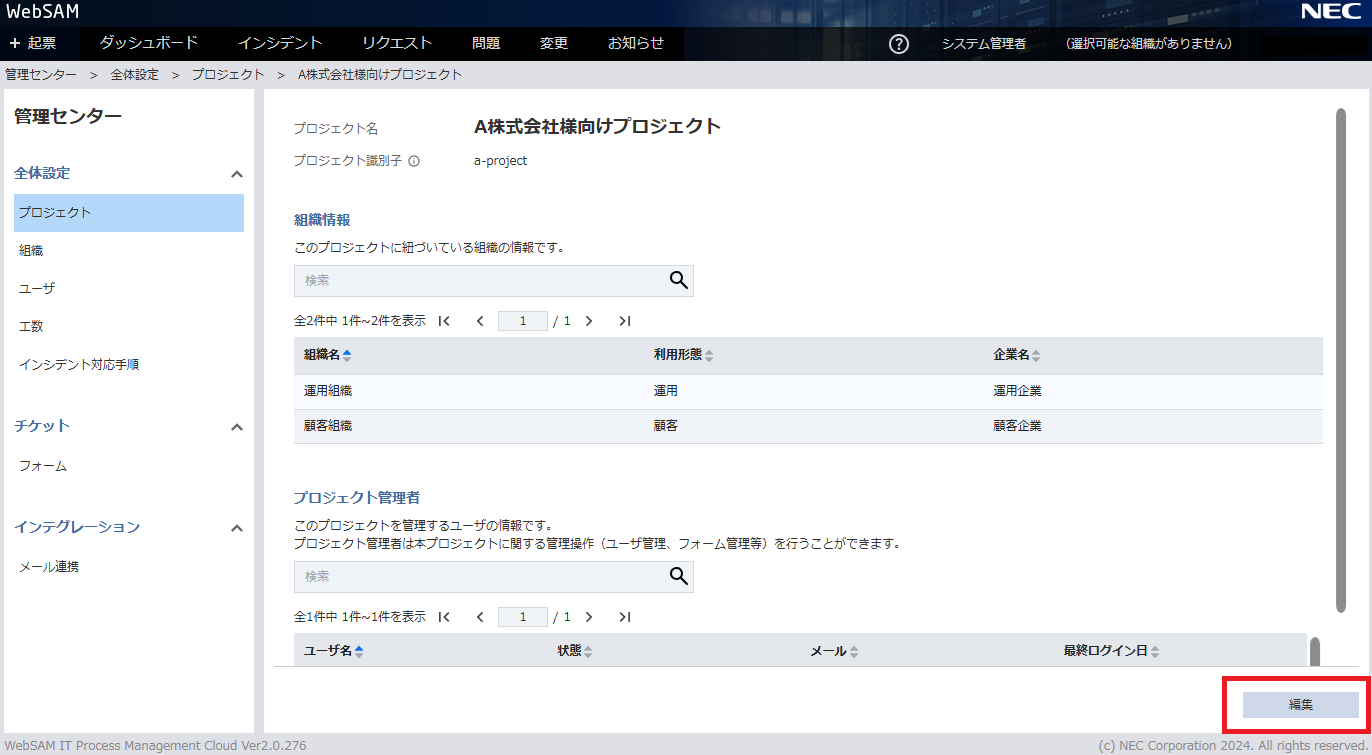The width and height of the screenshot is (1372, 755).
Task: Sort organization table by 組織名 column
Action: (x=328, y=356)
